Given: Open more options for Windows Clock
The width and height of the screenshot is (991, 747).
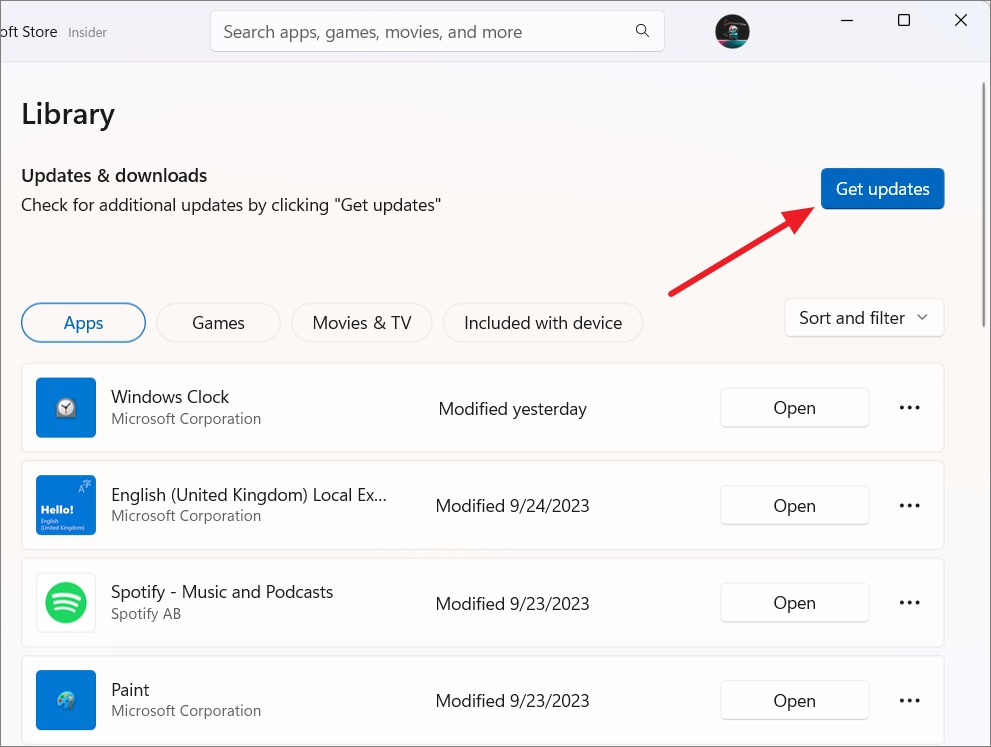Looking at the screenshot, I should tap(909, 408).
